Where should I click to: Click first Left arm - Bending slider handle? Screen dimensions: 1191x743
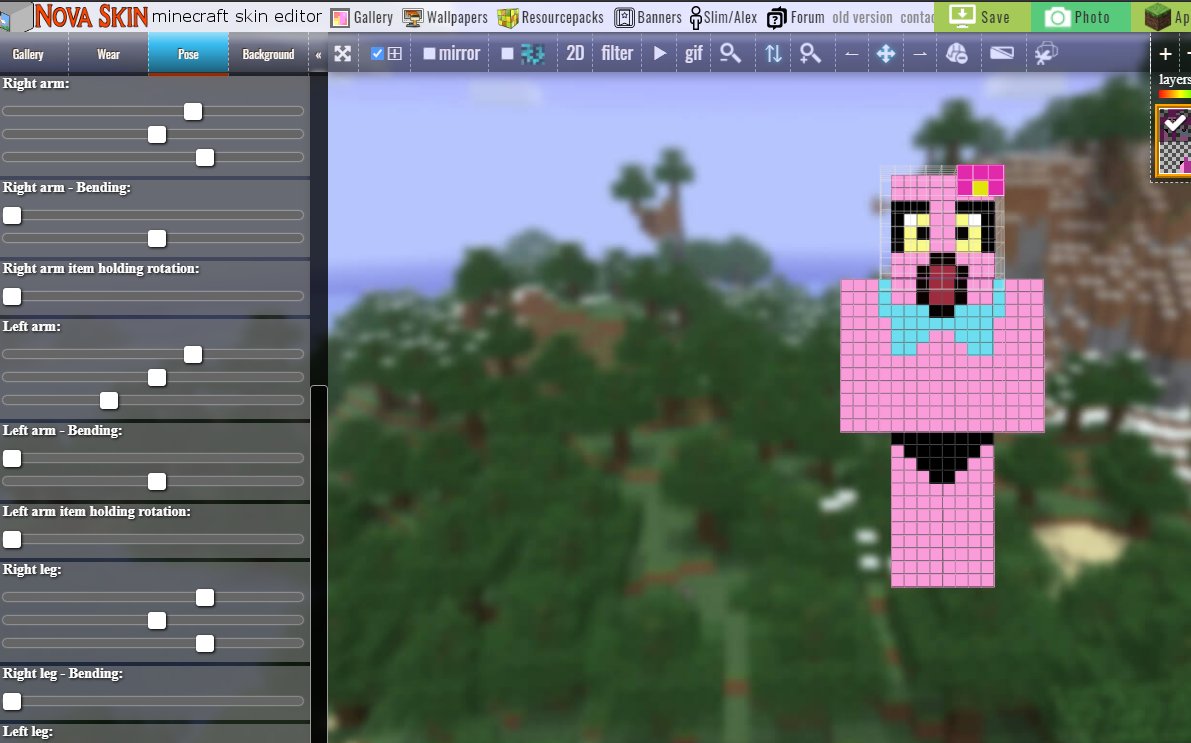[x=12, y=459]
